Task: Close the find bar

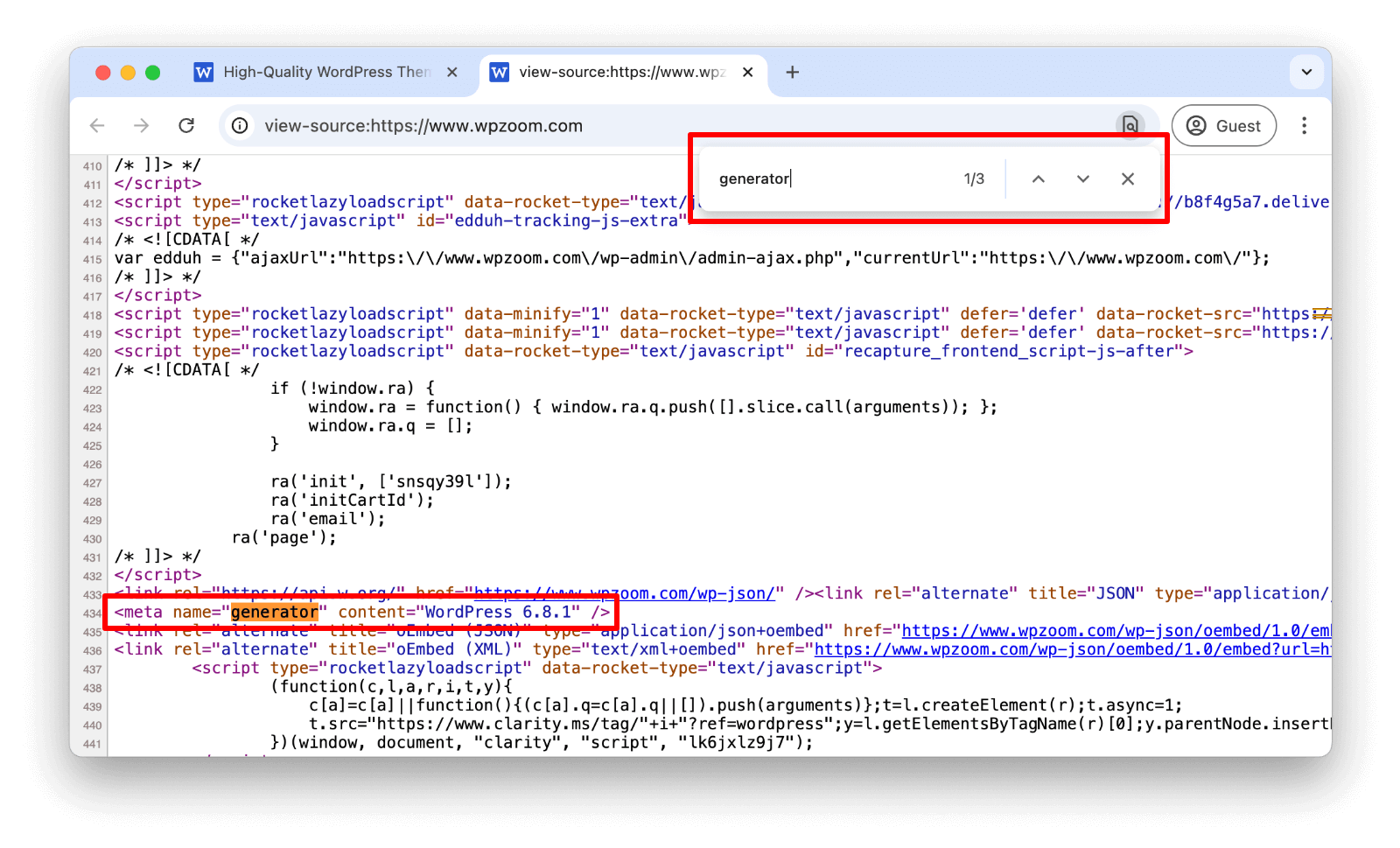Action: 1128,179
